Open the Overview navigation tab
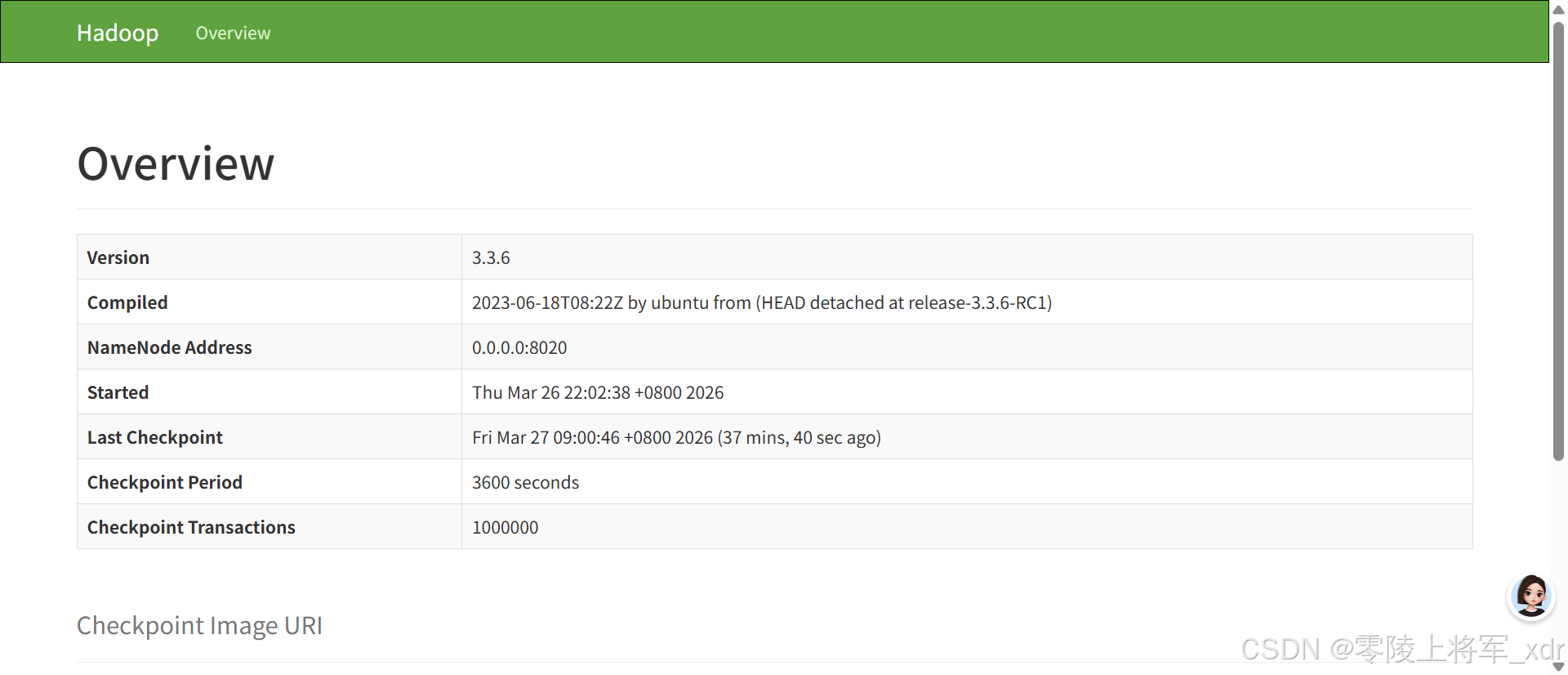The image size is (1568, 675). click(233, 33)
